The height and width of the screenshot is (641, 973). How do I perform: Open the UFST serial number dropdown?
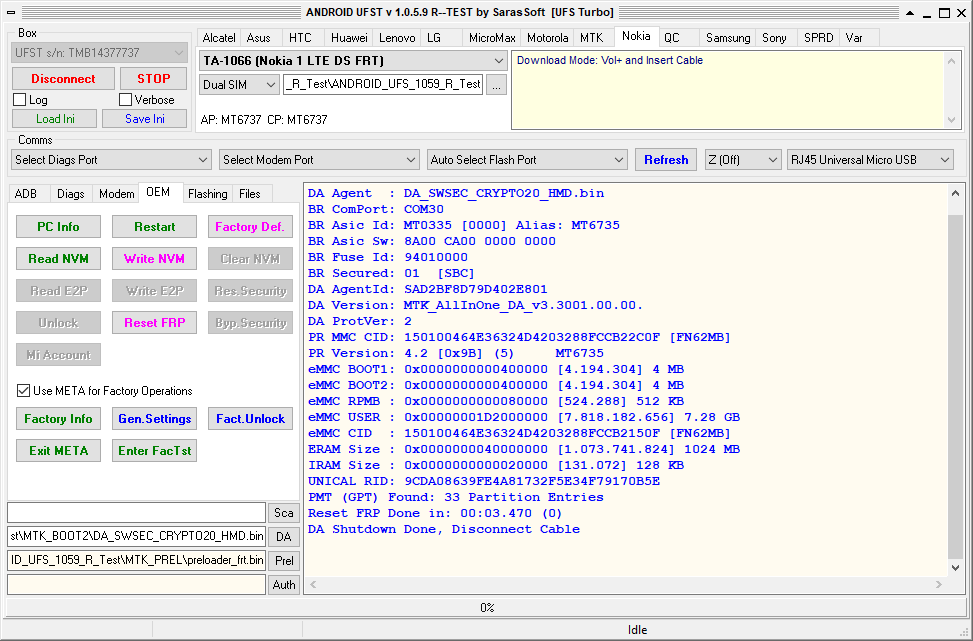[99, 53]
